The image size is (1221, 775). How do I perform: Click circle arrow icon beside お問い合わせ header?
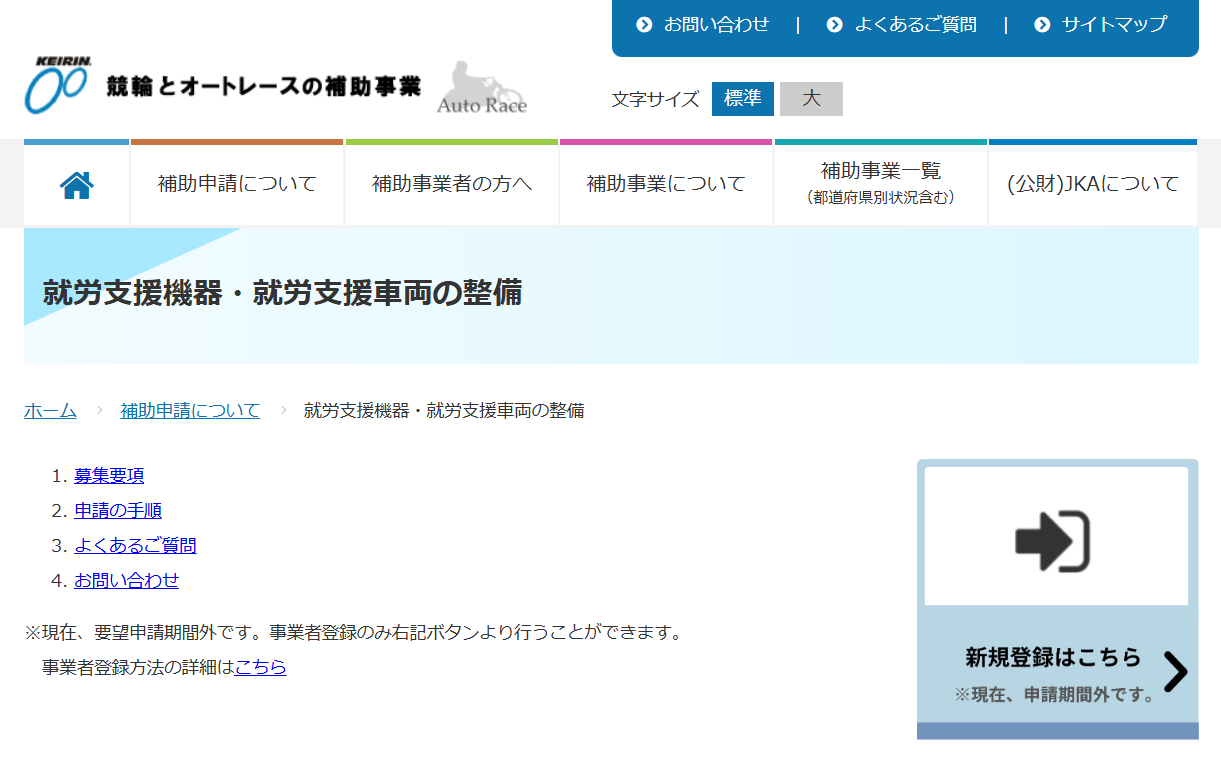tap(644, 25)
